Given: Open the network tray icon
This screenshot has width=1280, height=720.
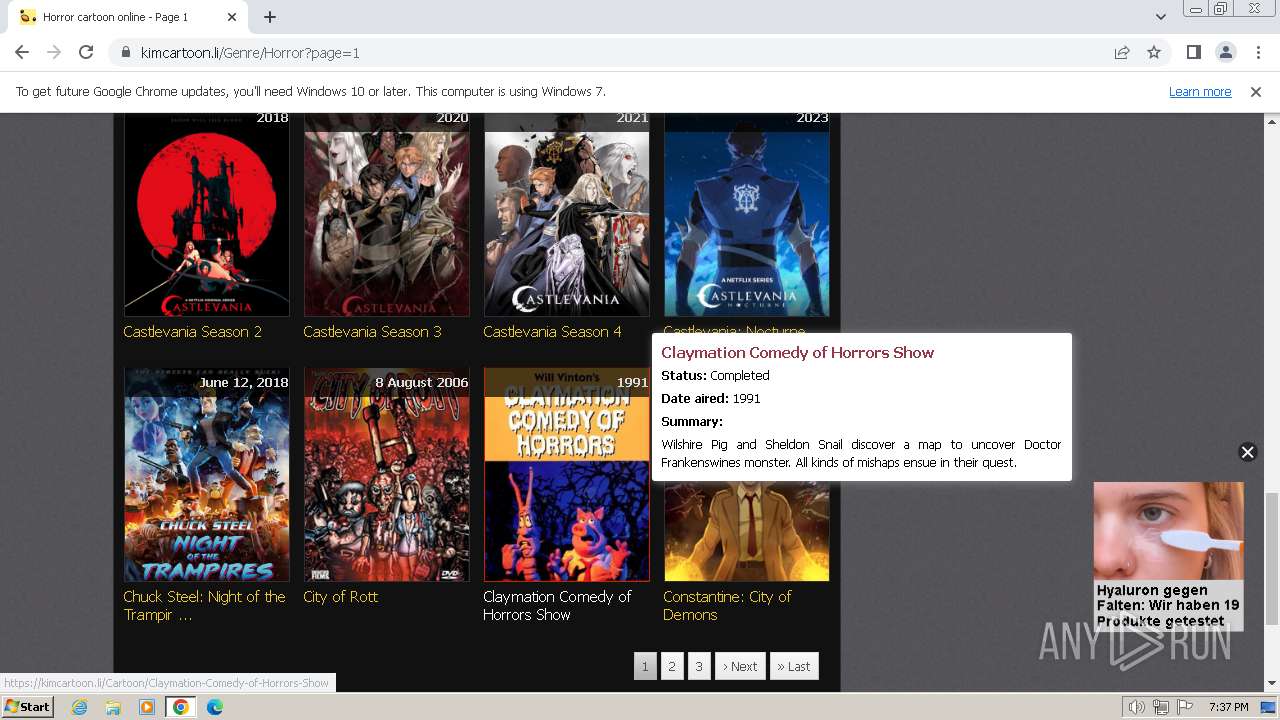Looking at the screenshot, I should click(x=1160, y=707).
